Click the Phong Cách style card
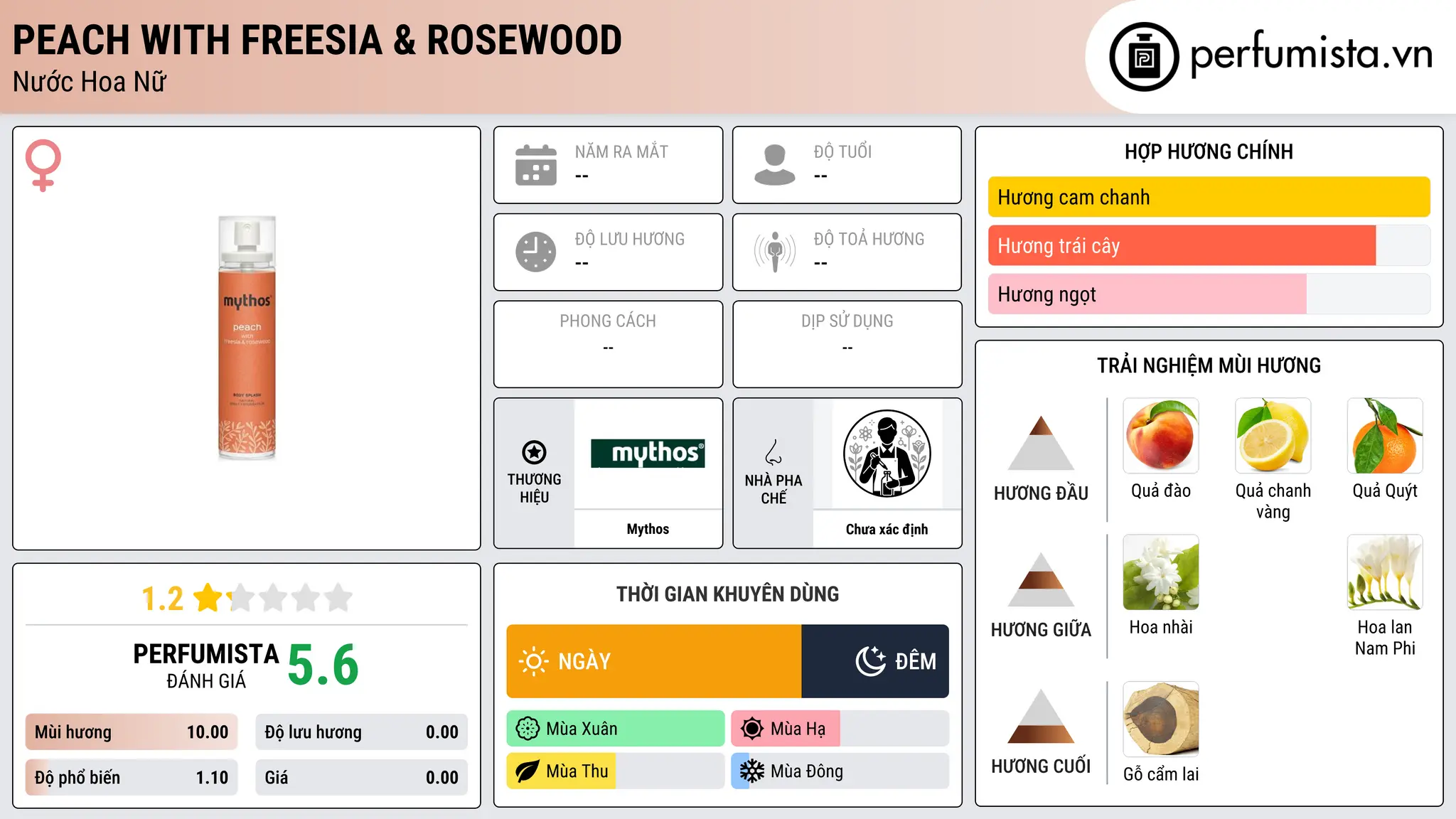Screen dimensions: 1456x819 tap(608, 344)
